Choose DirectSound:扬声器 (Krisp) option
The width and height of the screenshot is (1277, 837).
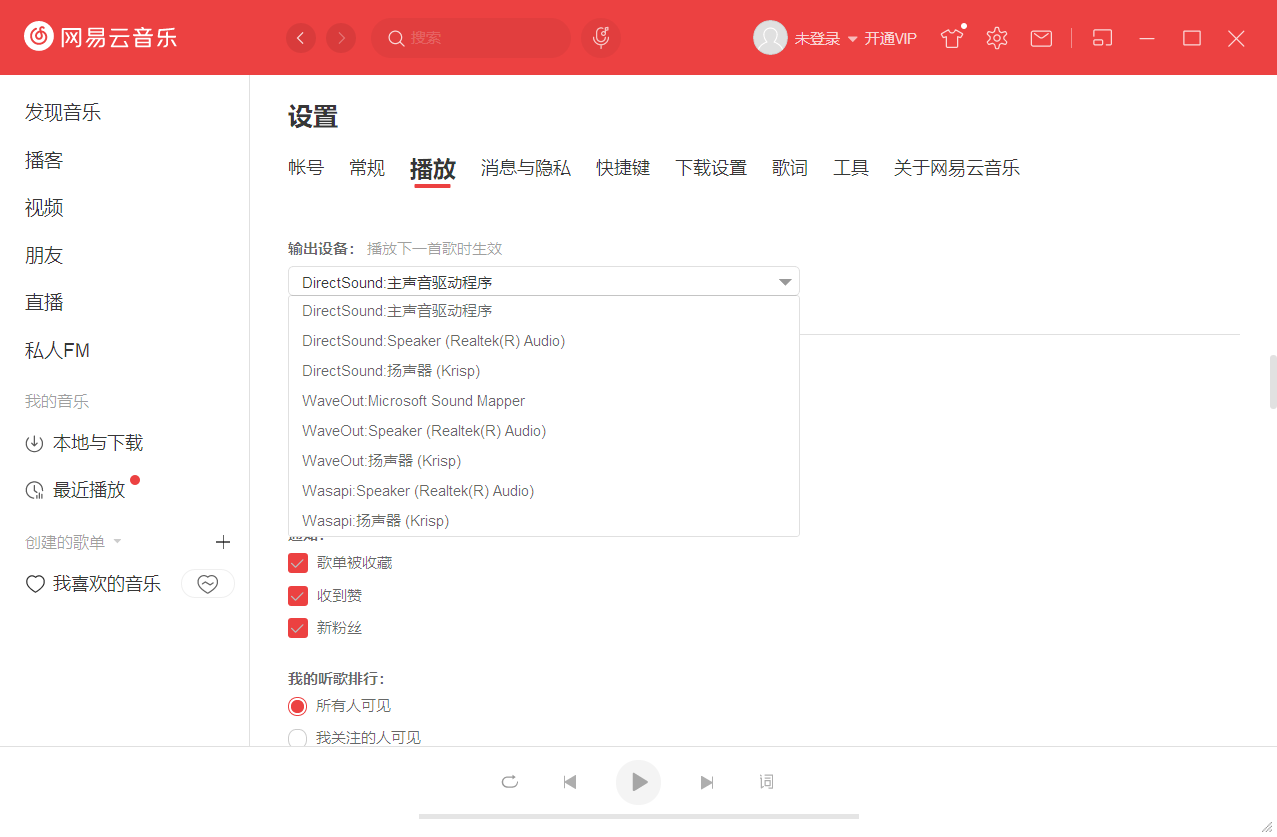coord(544,371)
